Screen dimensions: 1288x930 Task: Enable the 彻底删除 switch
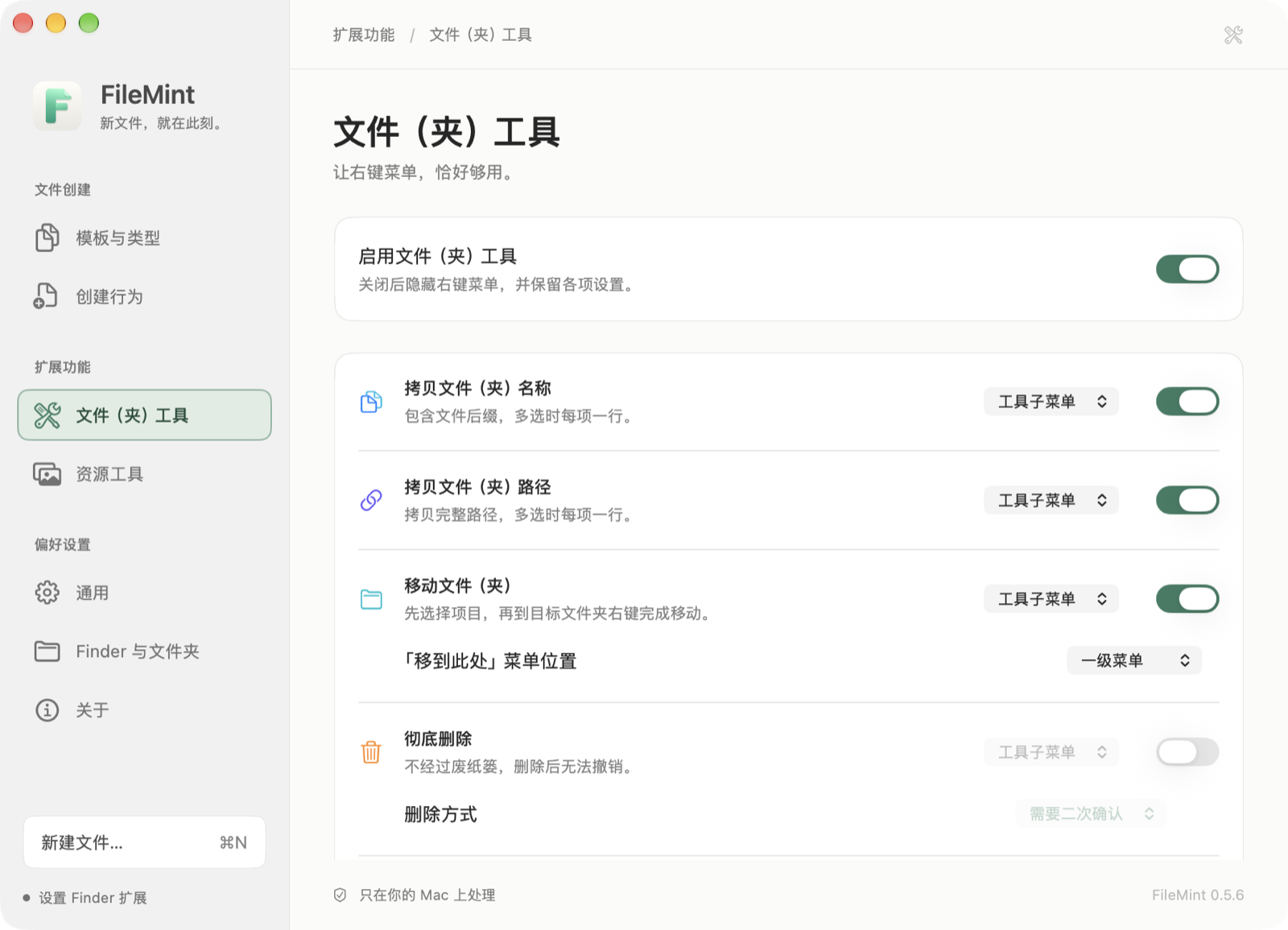[x=1187, y=752]
